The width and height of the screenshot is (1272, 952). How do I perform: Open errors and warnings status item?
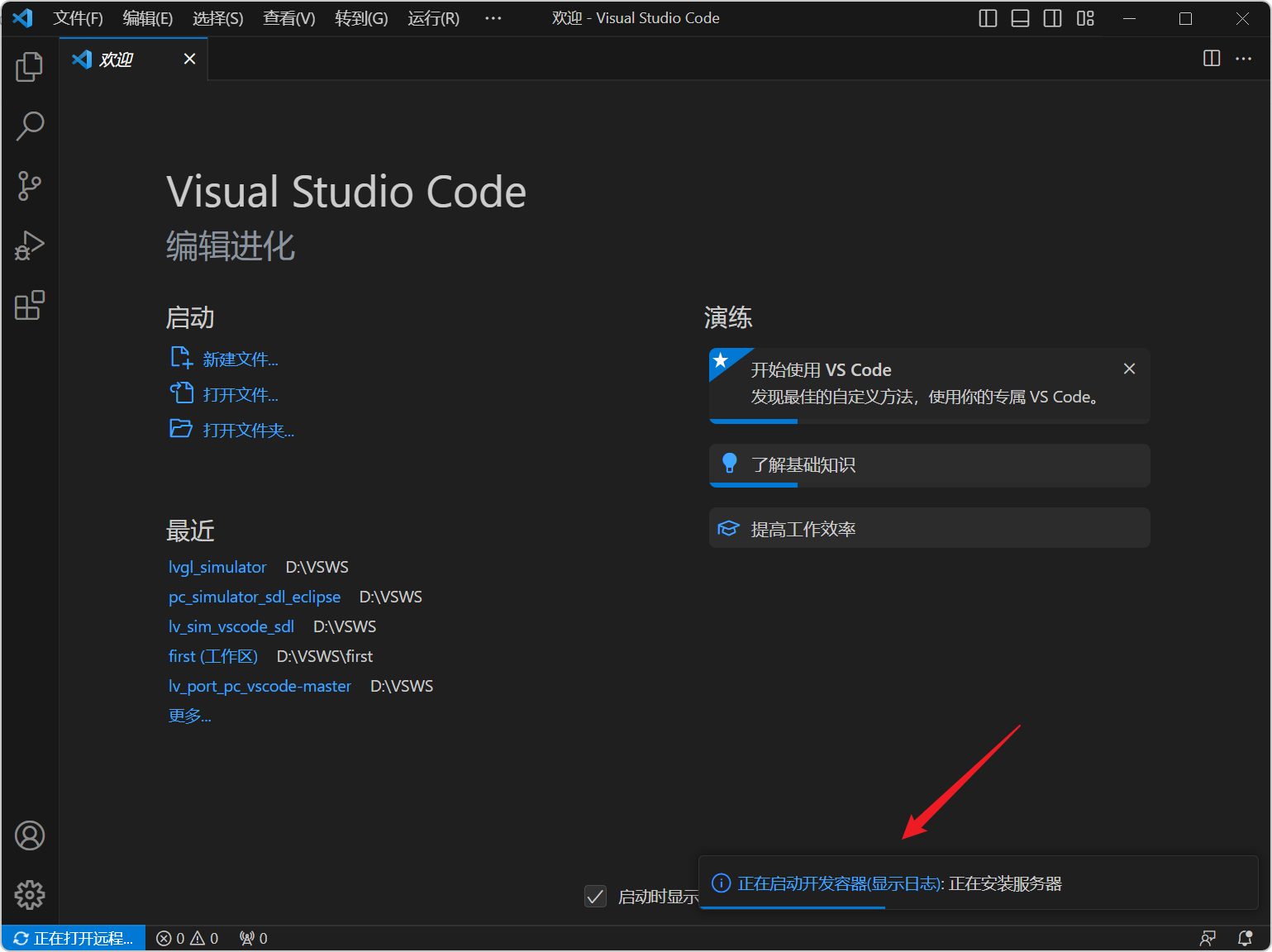click(x=188, y=938)
